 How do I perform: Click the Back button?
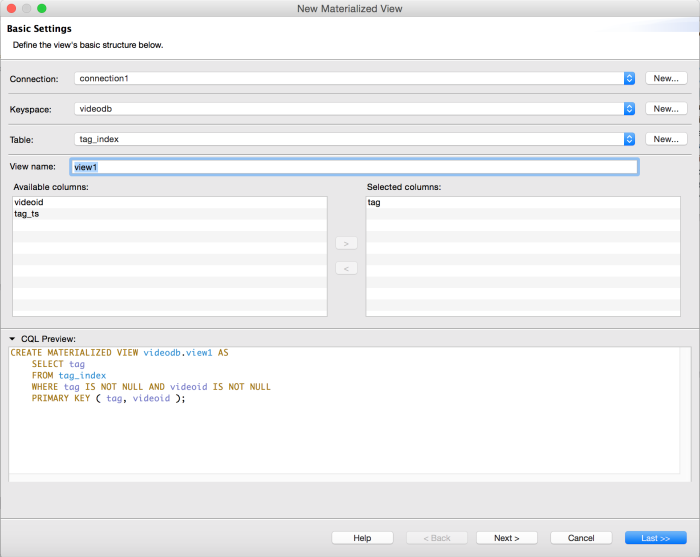click(437, 538)
